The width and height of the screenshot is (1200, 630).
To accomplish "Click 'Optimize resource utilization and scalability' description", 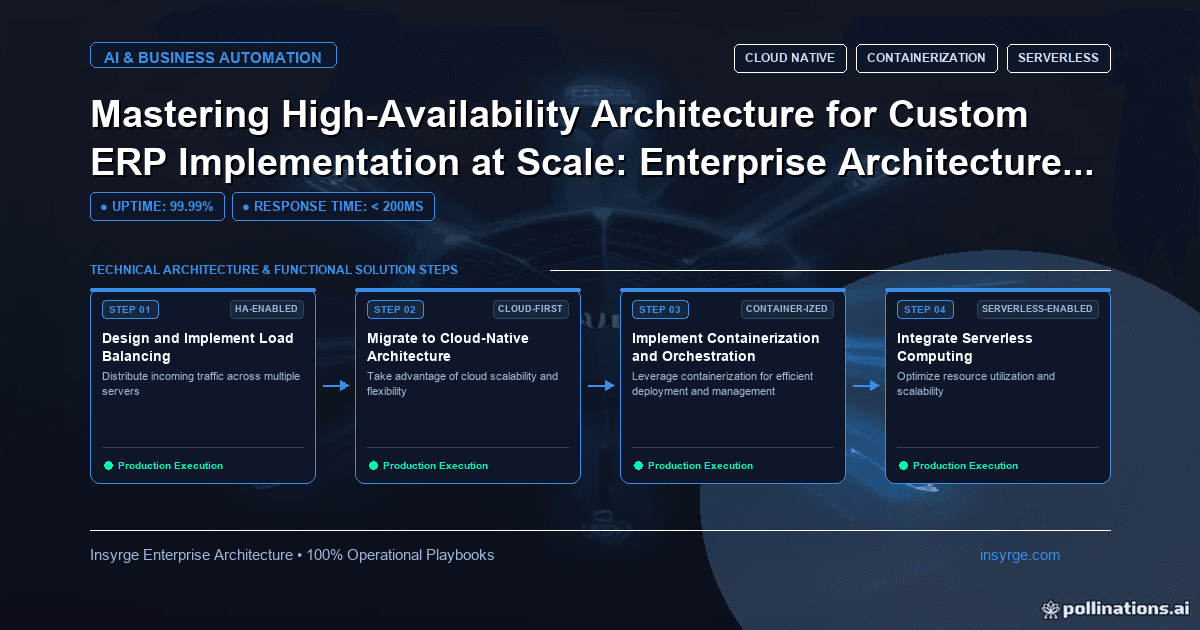I will (976, 384).
